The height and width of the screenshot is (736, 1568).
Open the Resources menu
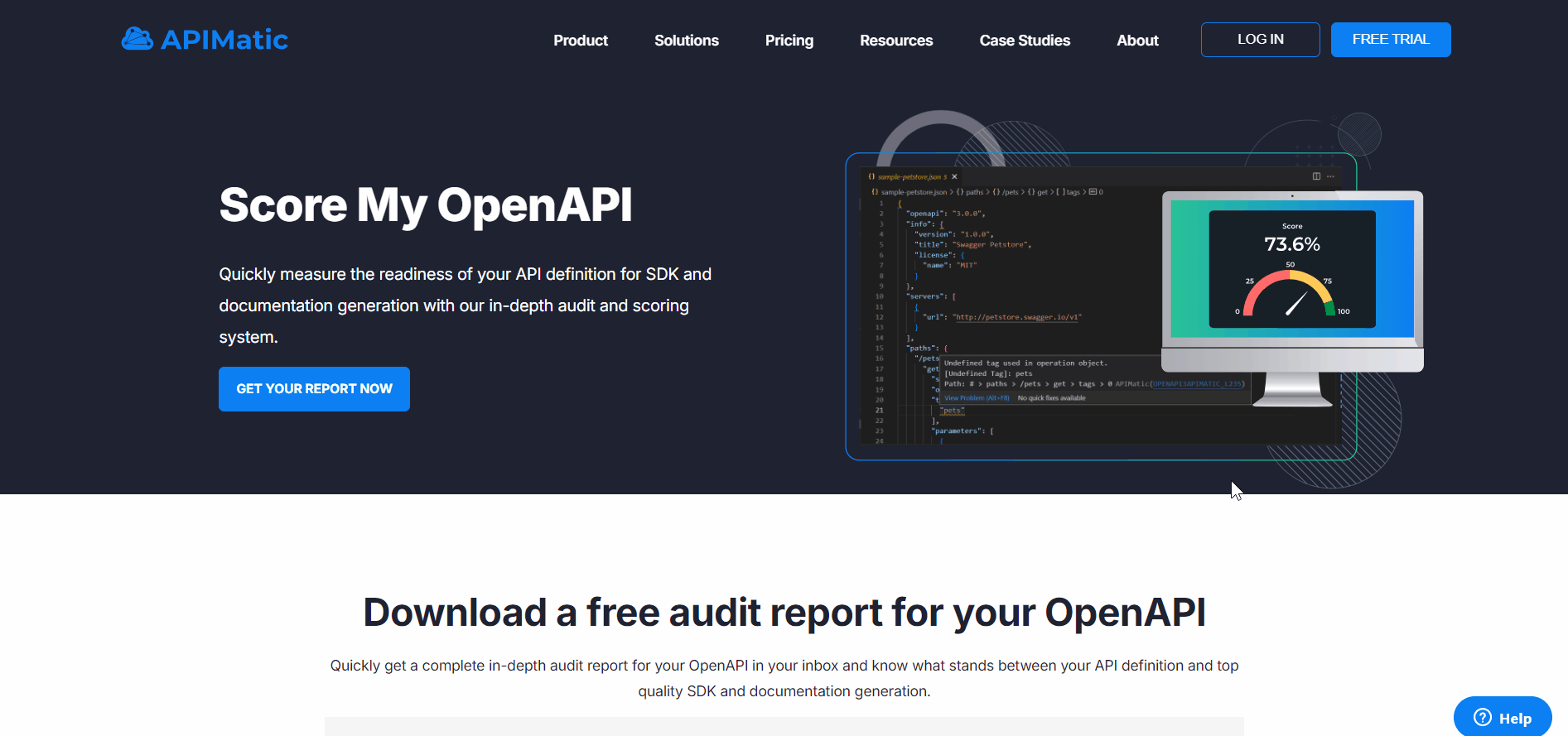pyautogui.click(x=896, y=41)
